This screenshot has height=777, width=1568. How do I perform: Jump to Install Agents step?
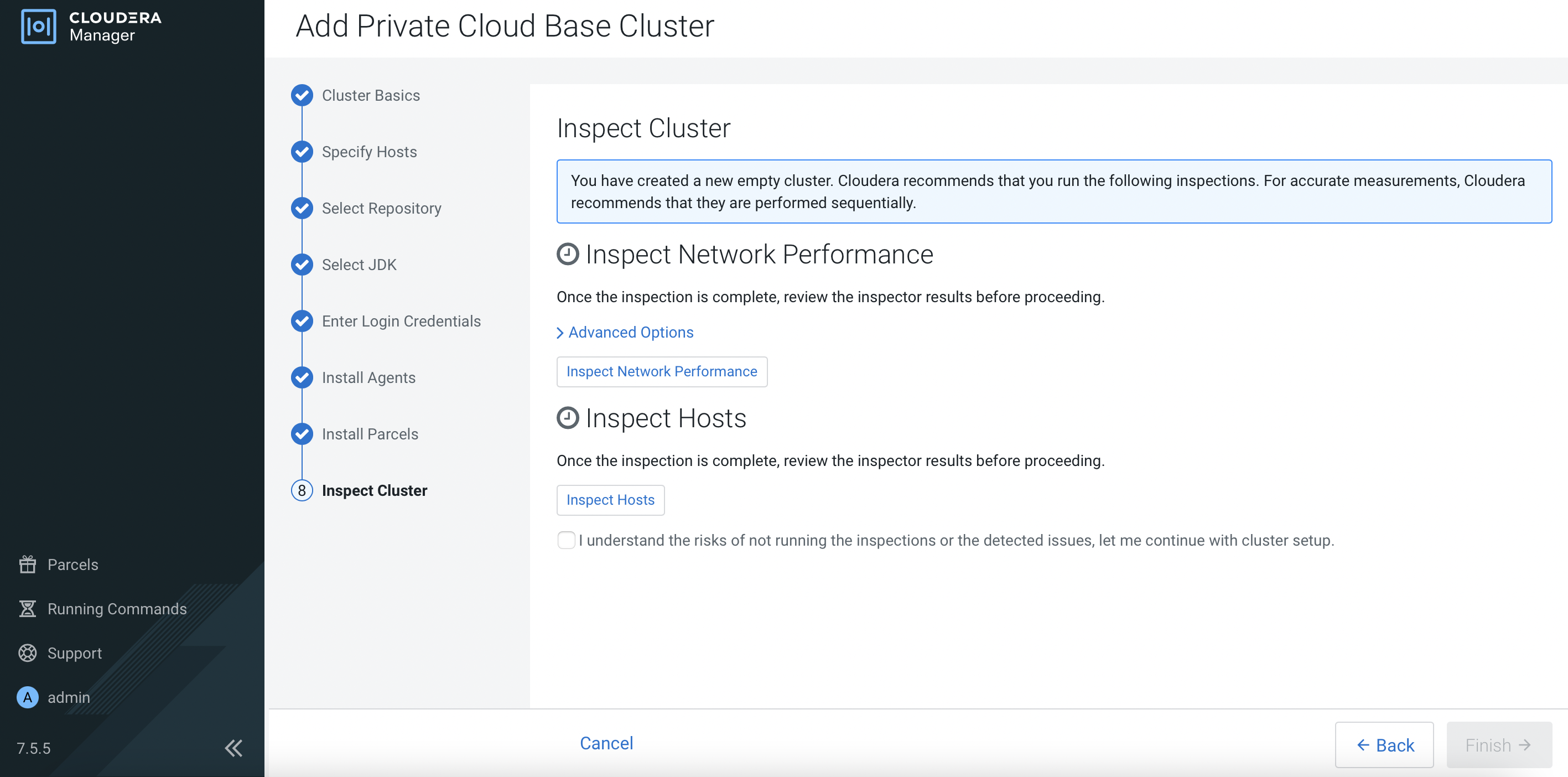pyautogui.click(x=368, y=377)
